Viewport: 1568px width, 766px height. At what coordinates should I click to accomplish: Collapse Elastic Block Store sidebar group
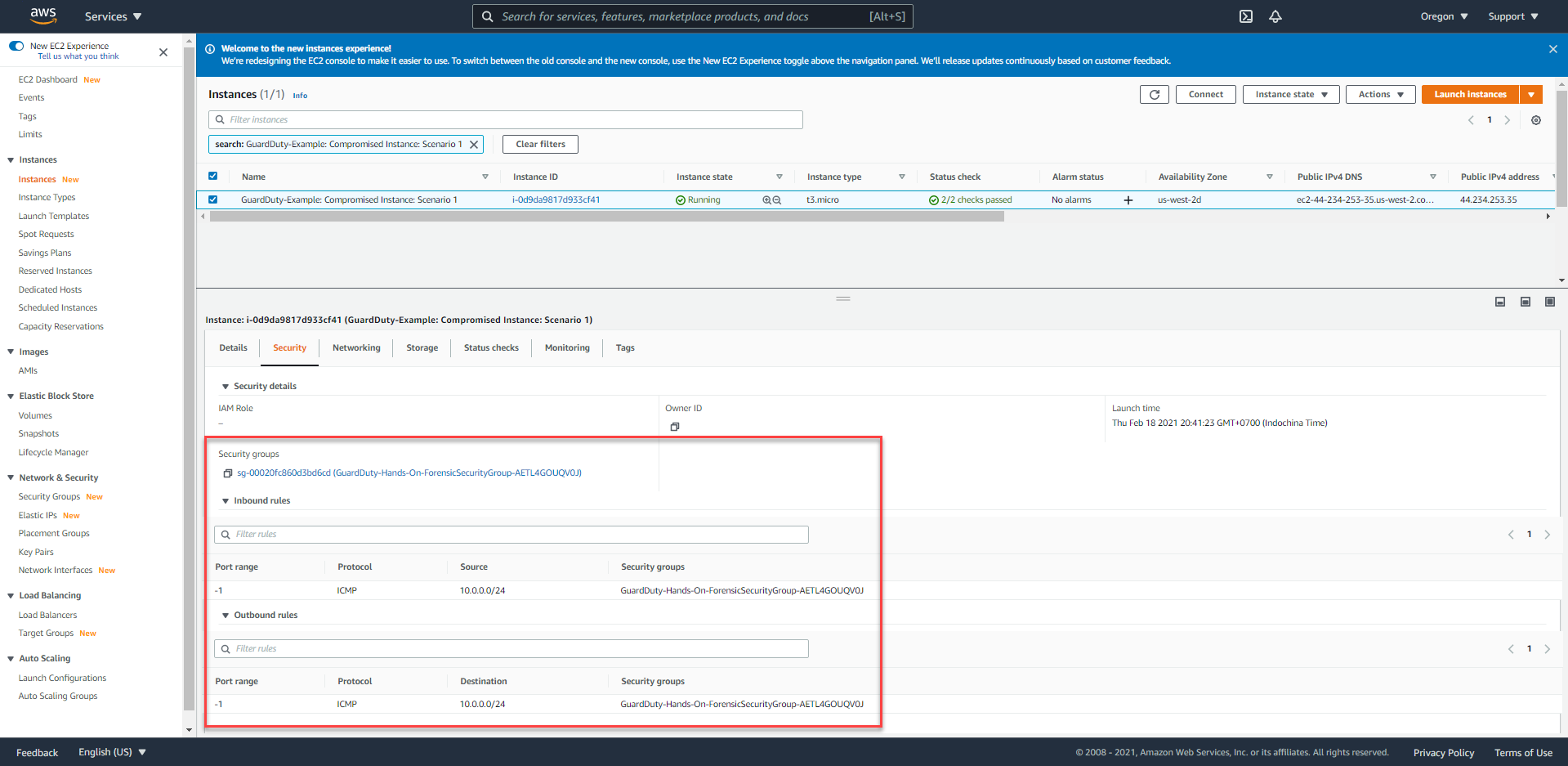11,396
